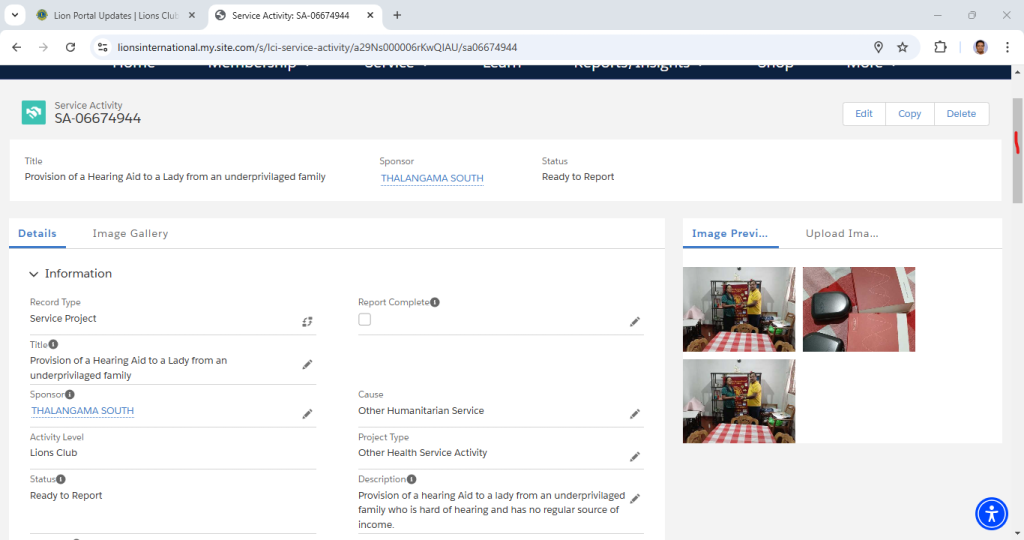Open the Sponsor info tooltip icon
Screen dimensions: 1024x540
pos(70,394)
